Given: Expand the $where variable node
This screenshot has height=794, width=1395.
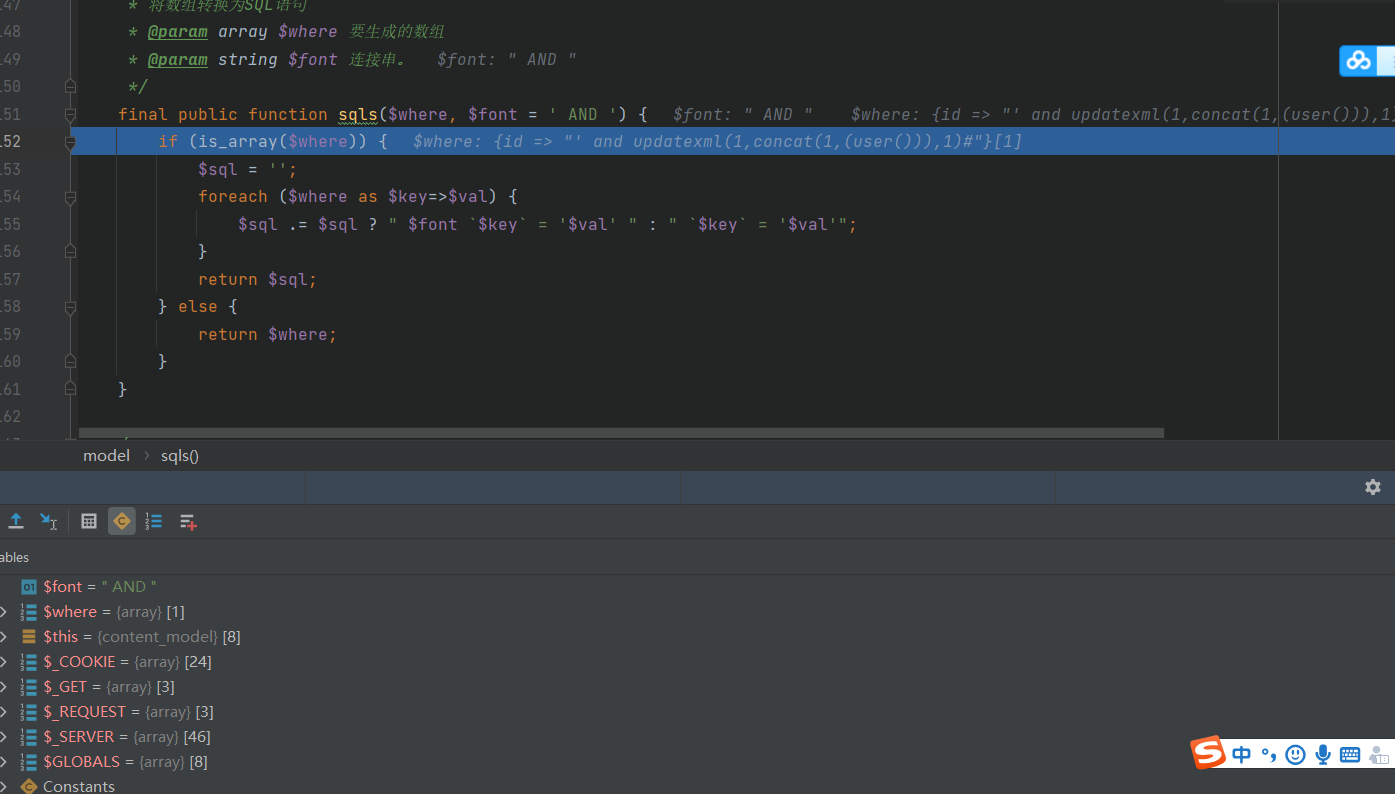Looking at the screenshot, I should click(3, 612).
